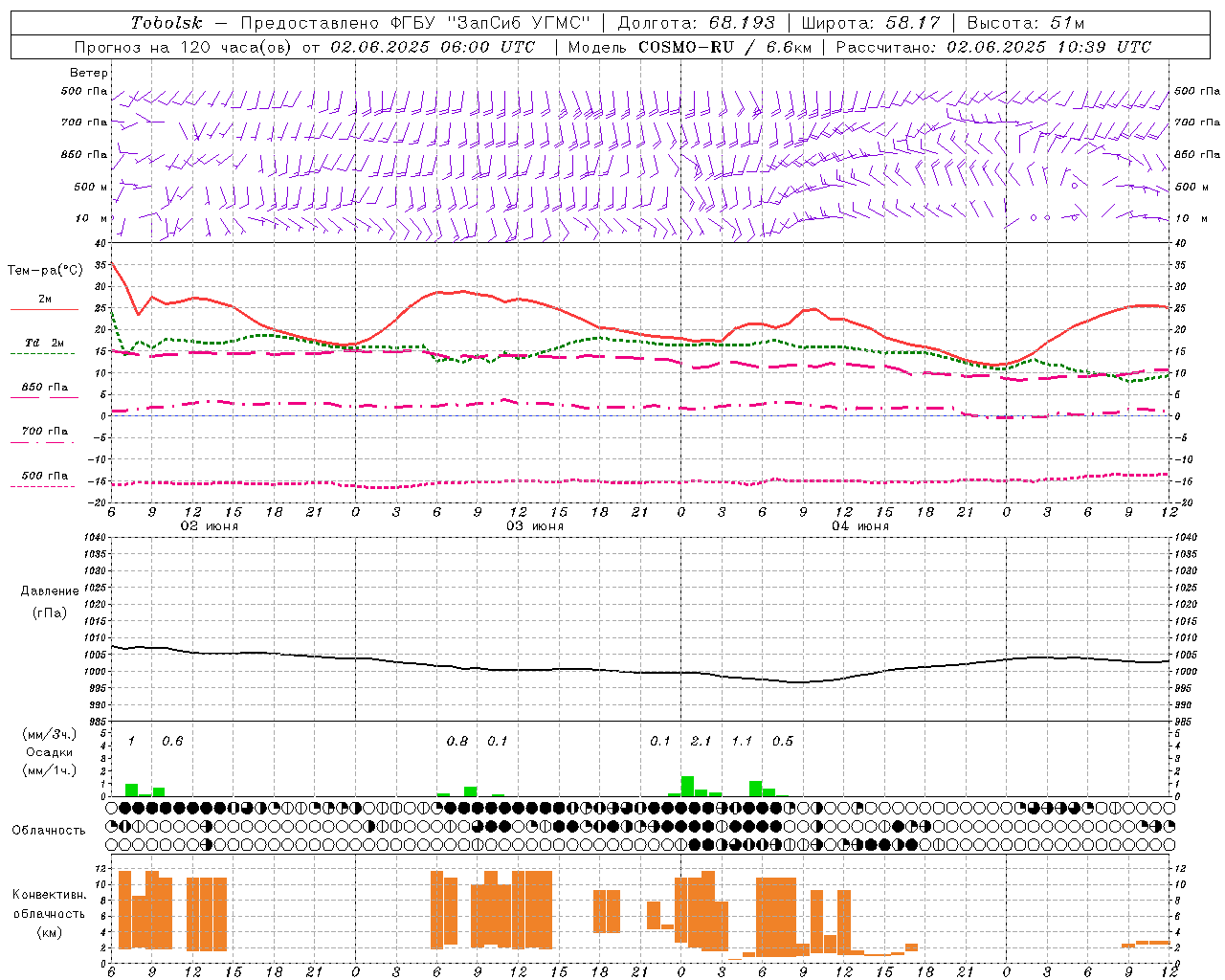
Task: Click the Конвективн. convective cloud label
Action: pyautogui.click(x=49, y=895)
